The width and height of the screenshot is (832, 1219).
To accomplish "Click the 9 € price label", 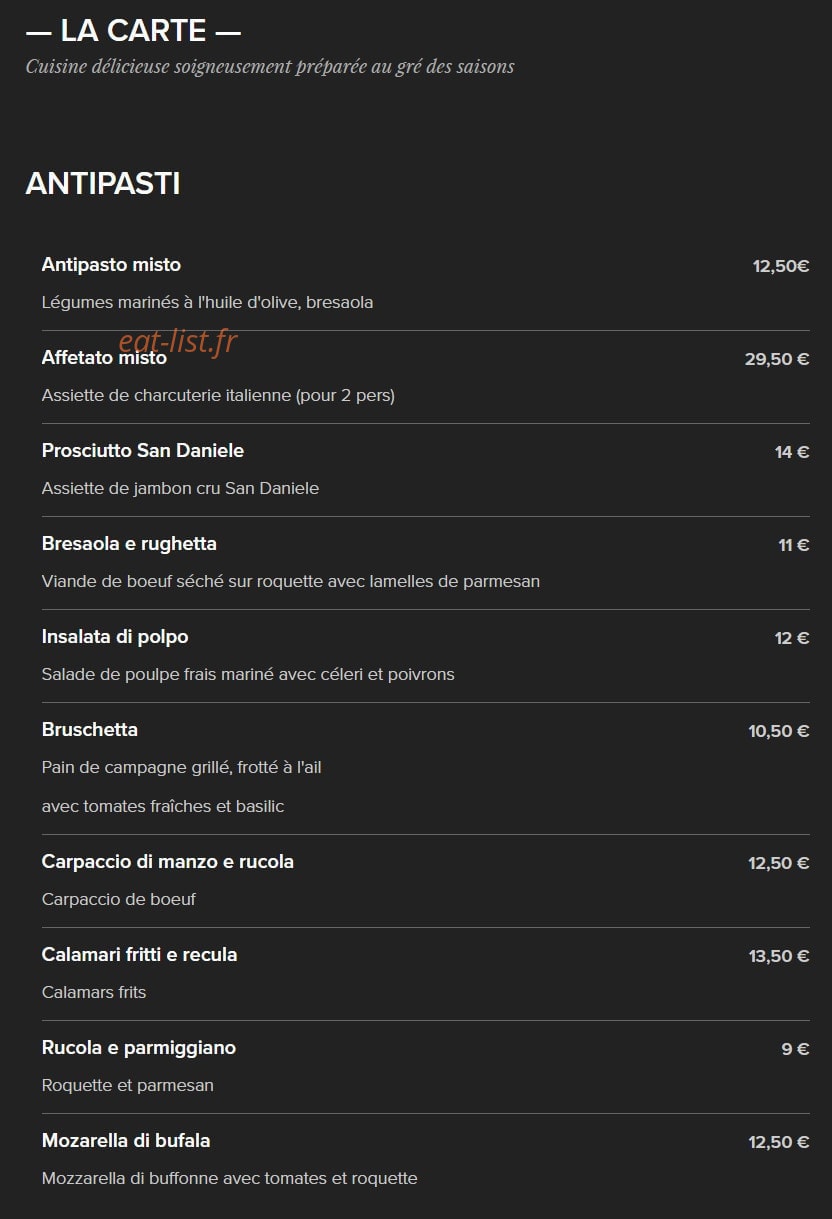I will tap(796, 1049).
